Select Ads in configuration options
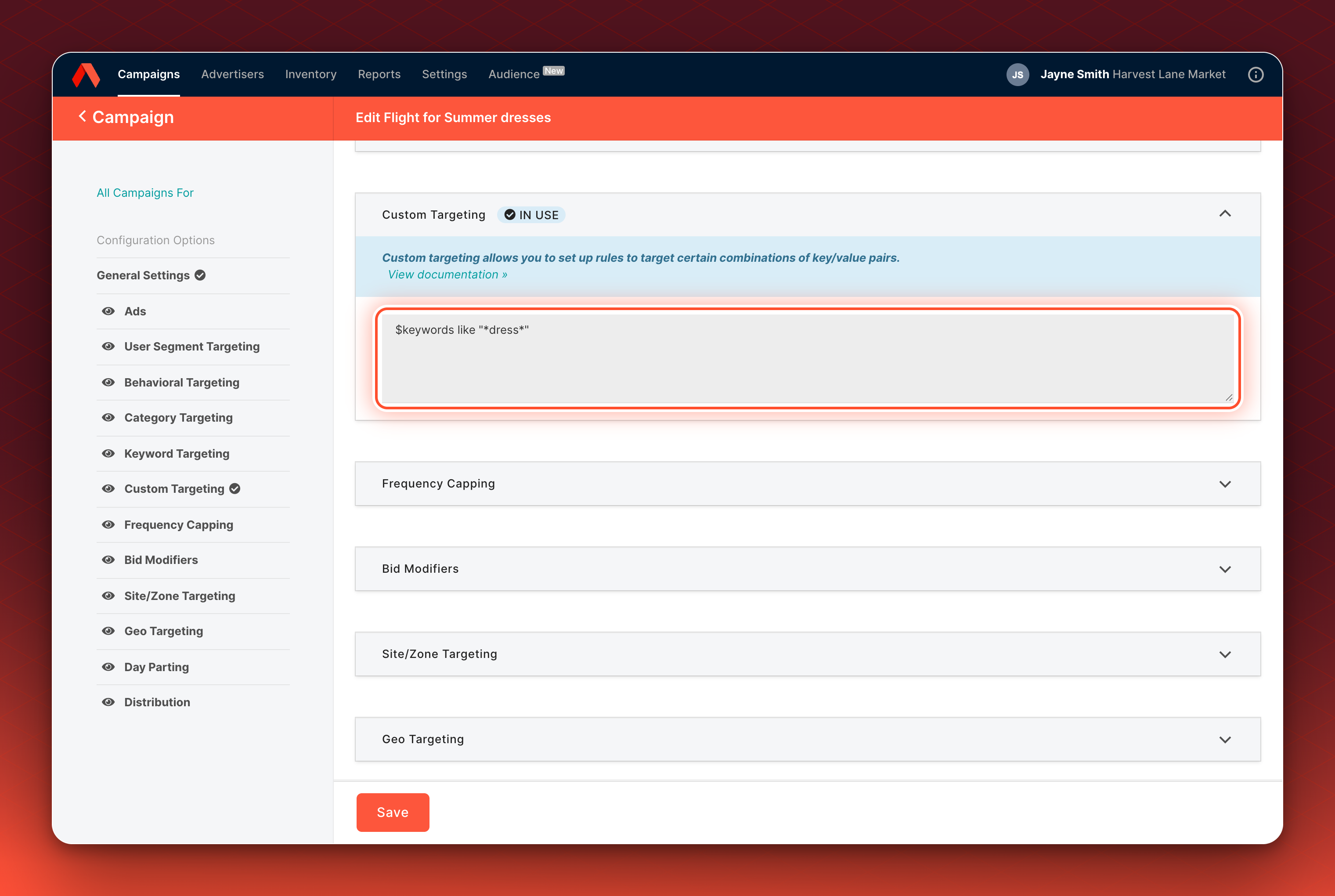This screenshot has width=1335, height=896. 135,311
